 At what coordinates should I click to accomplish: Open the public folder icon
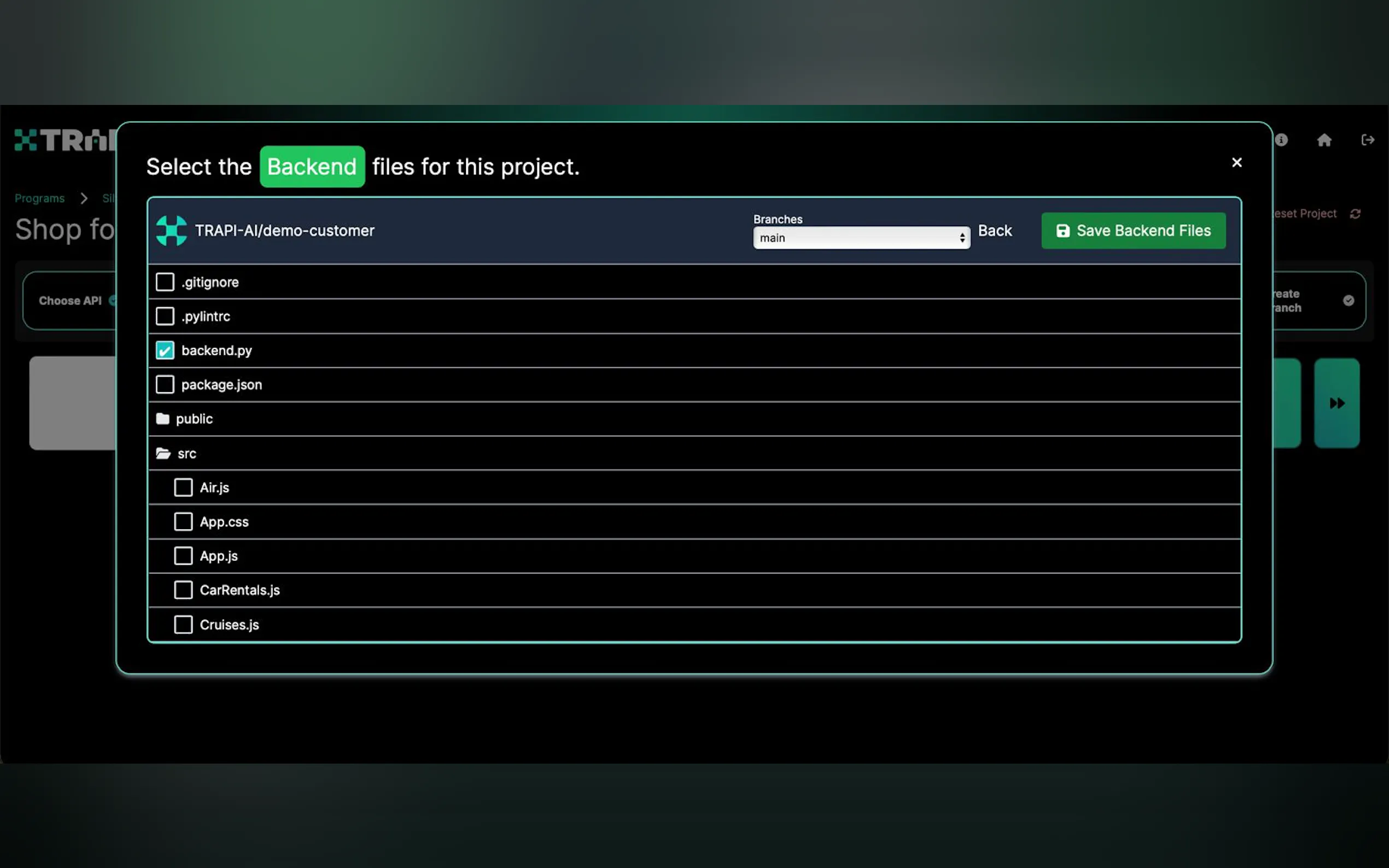point(162,419)
